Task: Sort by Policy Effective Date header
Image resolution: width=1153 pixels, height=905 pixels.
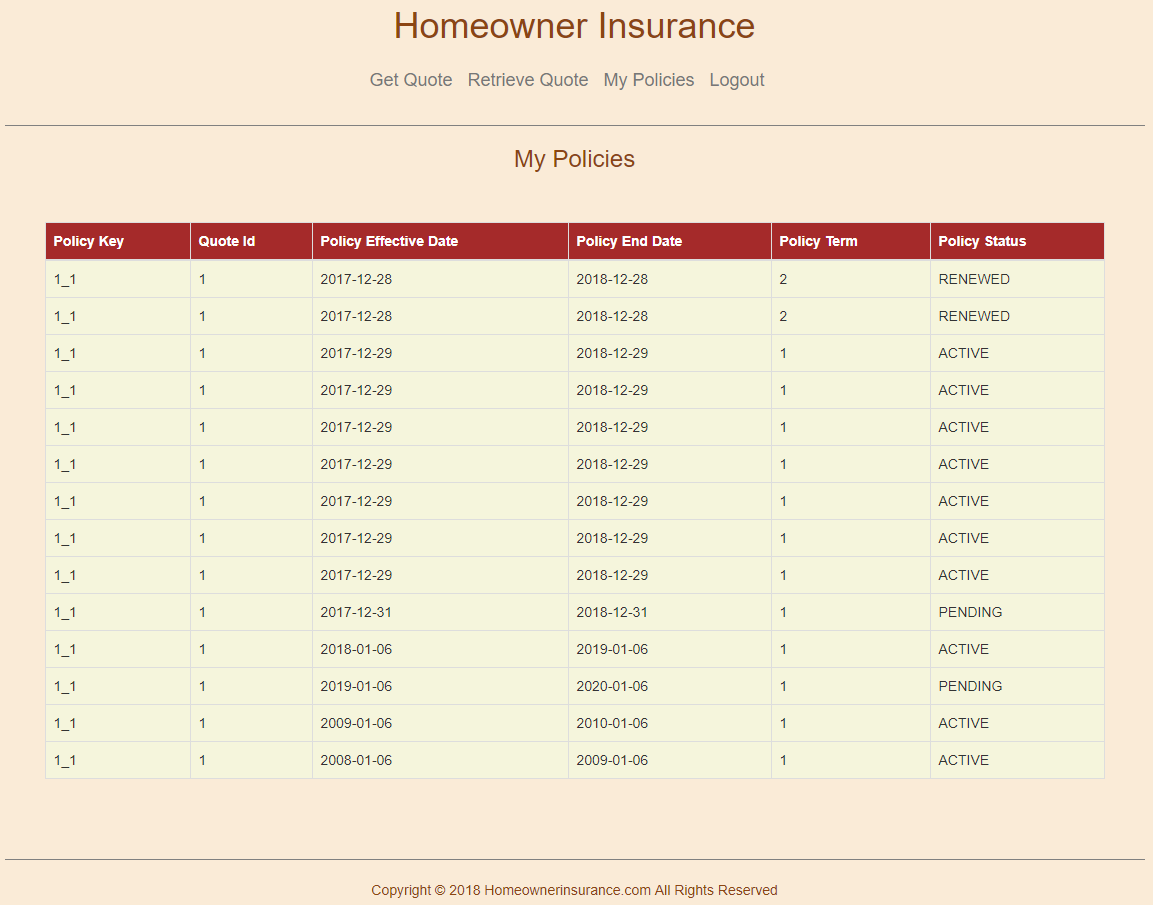Action: click(389, 241)
